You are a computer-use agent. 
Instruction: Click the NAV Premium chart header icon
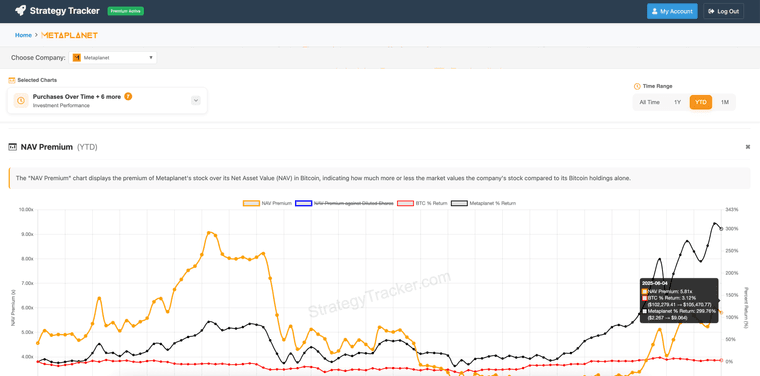click(13, 147)
